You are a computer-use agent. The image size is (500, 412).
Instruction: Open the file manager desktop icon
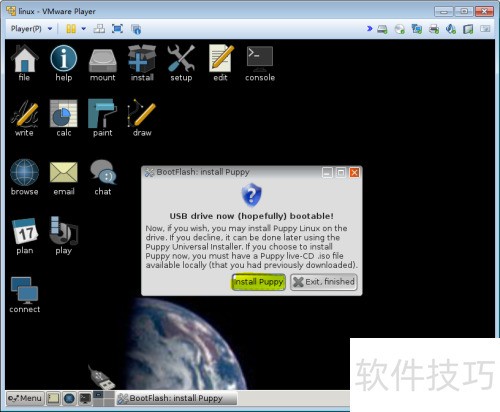pyautogui.click(x=24, y=63)
